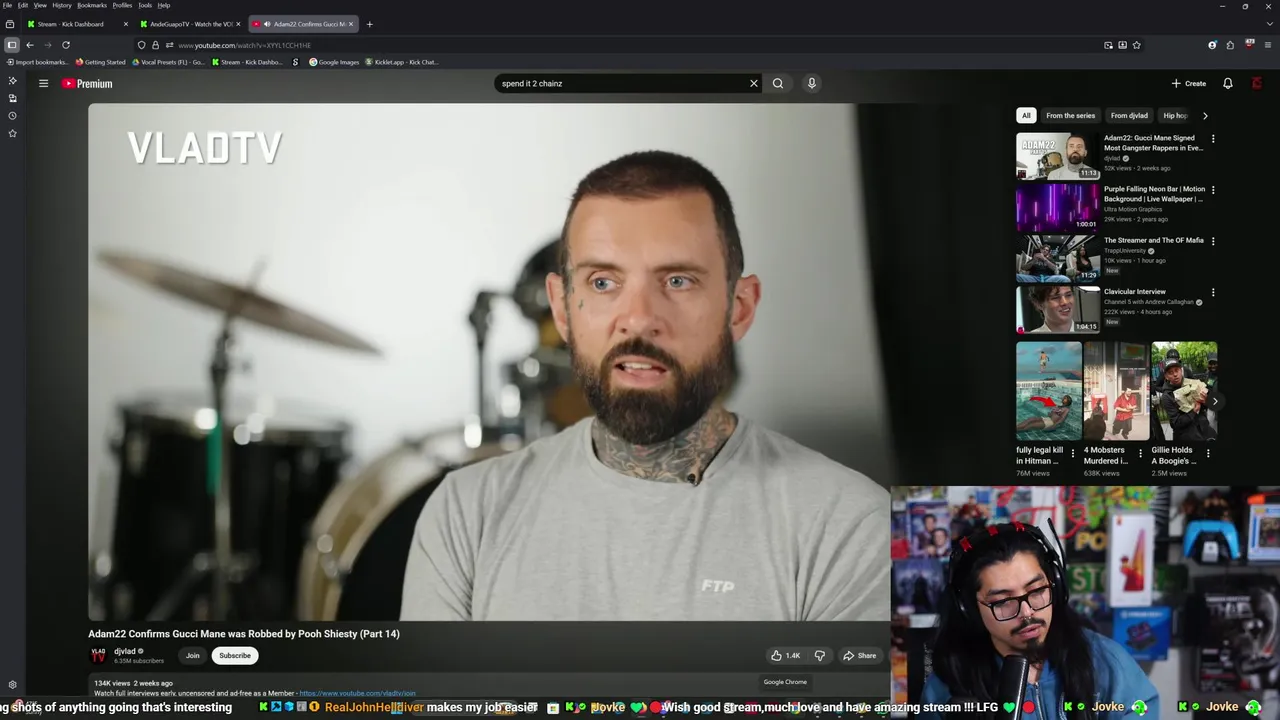Open the Create button menu

click(1189, 83)
